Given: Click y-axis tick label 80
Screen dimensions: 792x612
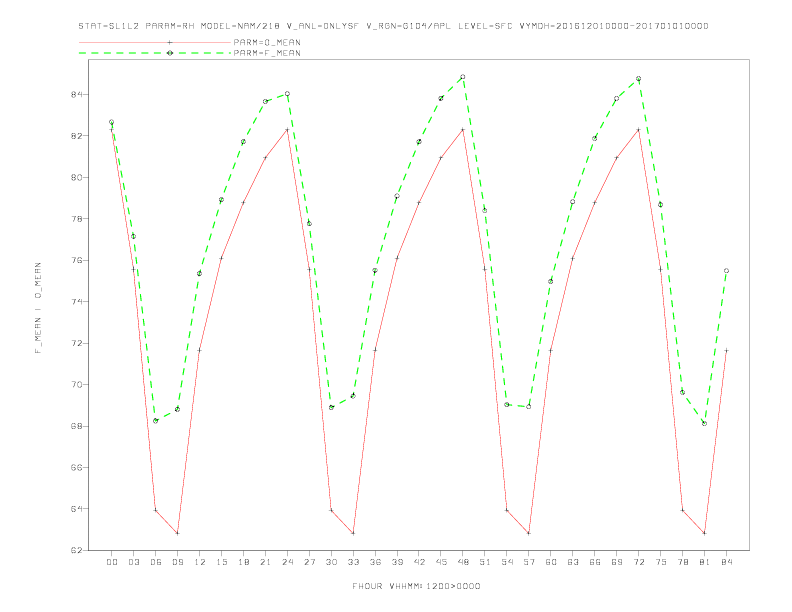Looking at the screenshot, I should (76, 178).
